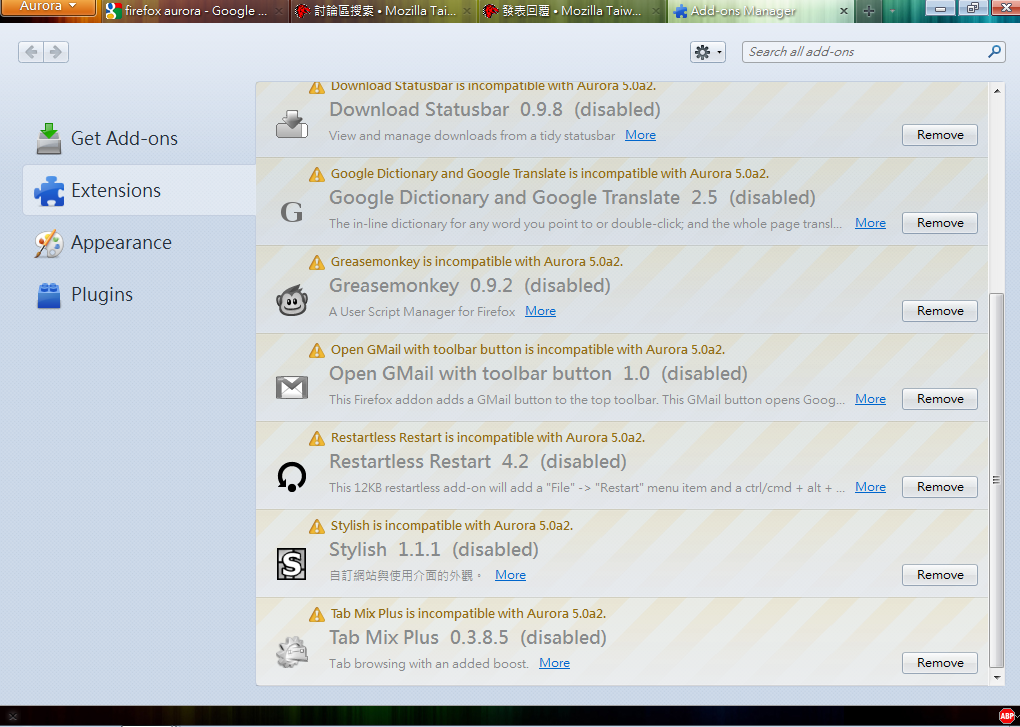1020x727 pixels.
Task: Switch to the 發表回覆 Mozilla Taiwan tab
Action: [x=572, y=11]
